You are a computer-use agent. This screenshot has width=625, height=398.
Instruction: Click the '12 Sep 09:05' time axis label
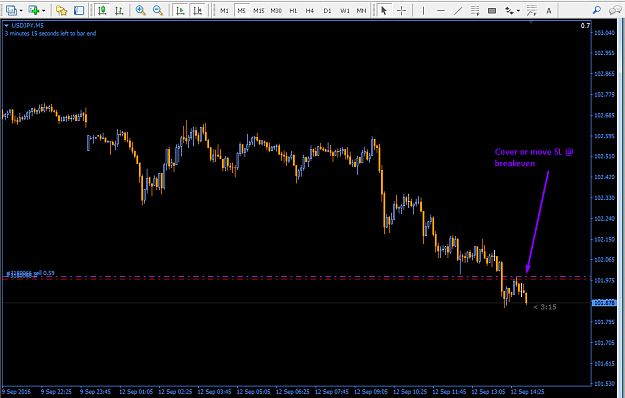pyautogui.click(x=371, y=392)
